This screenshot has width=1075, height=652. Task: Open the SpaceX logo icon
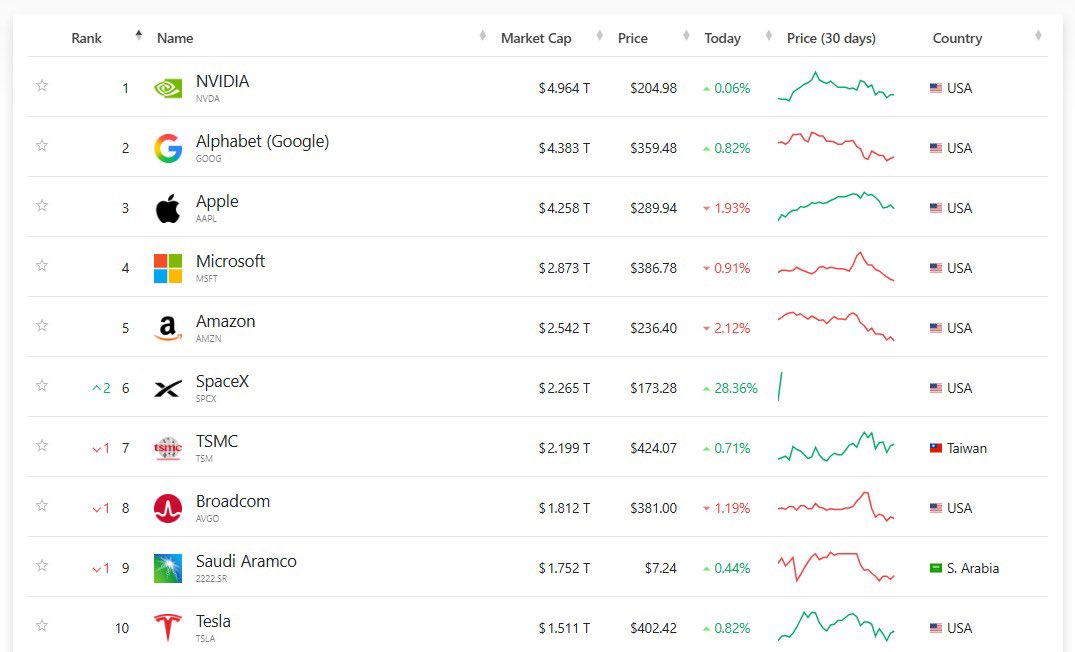pyautogui.click(x=168, y=389)
